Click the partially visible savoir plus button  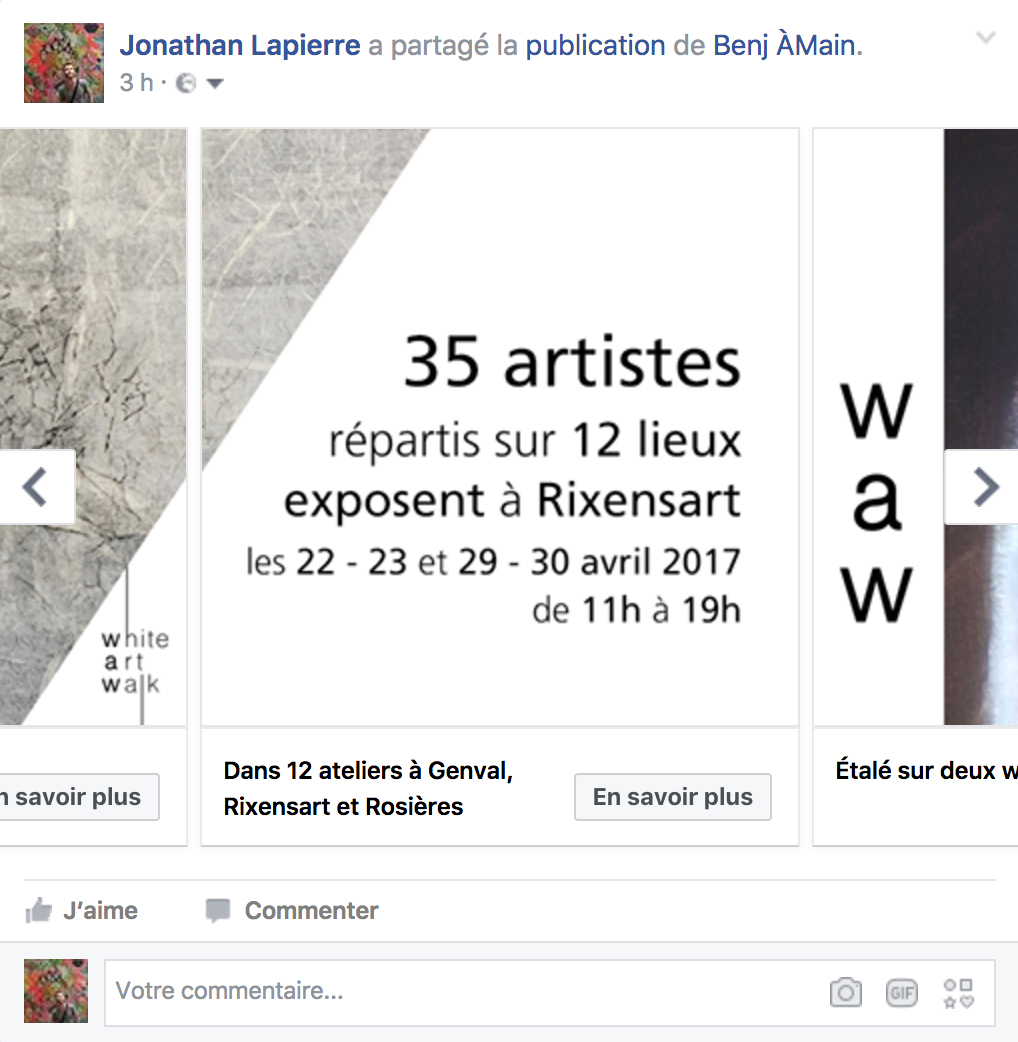79,797
